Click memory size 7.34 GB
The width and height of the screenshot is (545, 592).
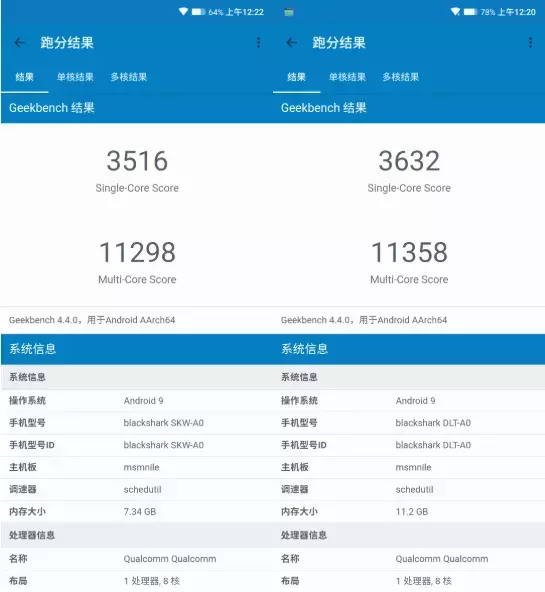(x=140, y=512)
